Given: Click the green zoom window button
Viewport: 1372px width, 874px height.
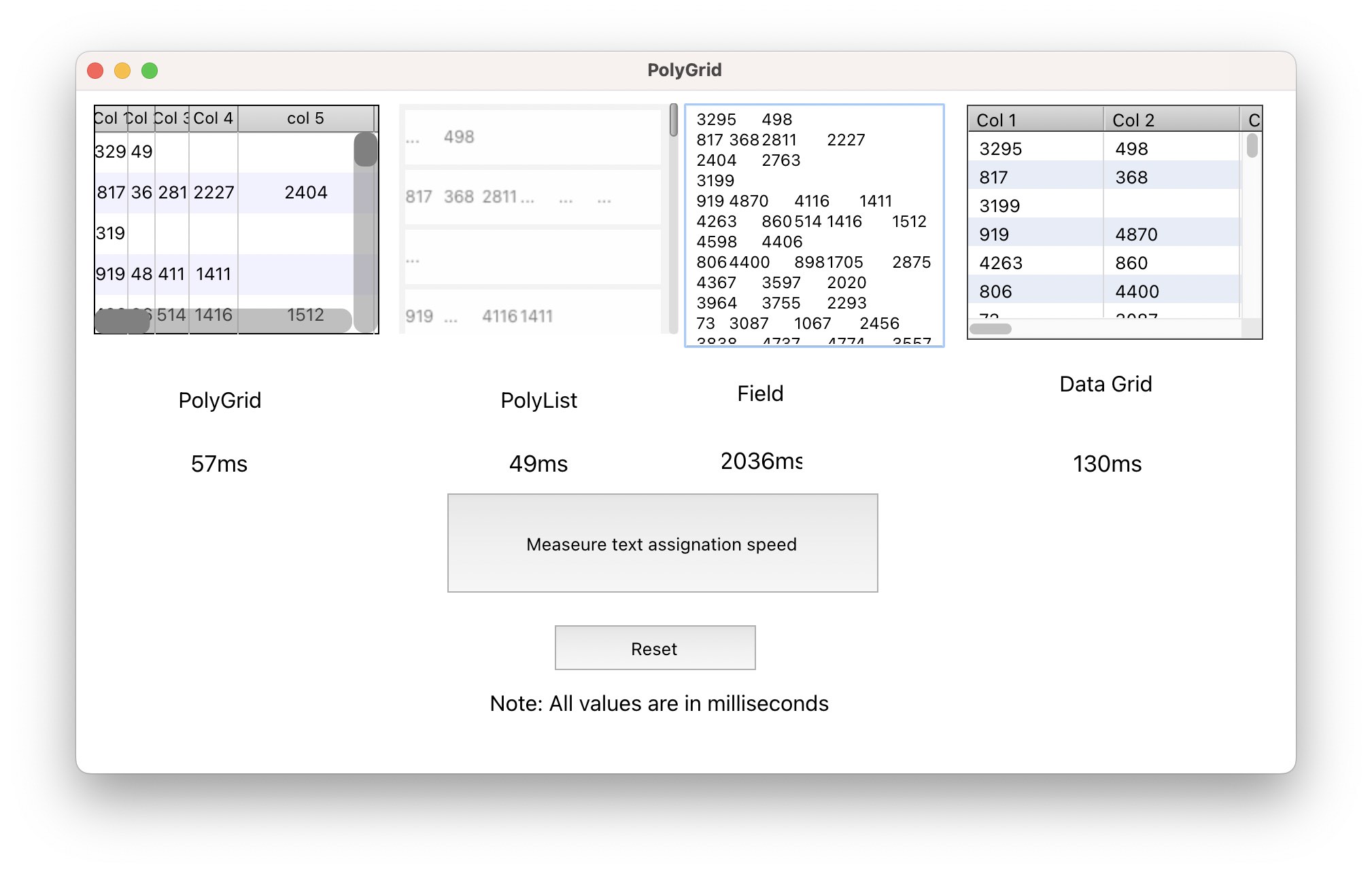Looking at the screenshot, I should pyautogui.click(x=150, y=71).
